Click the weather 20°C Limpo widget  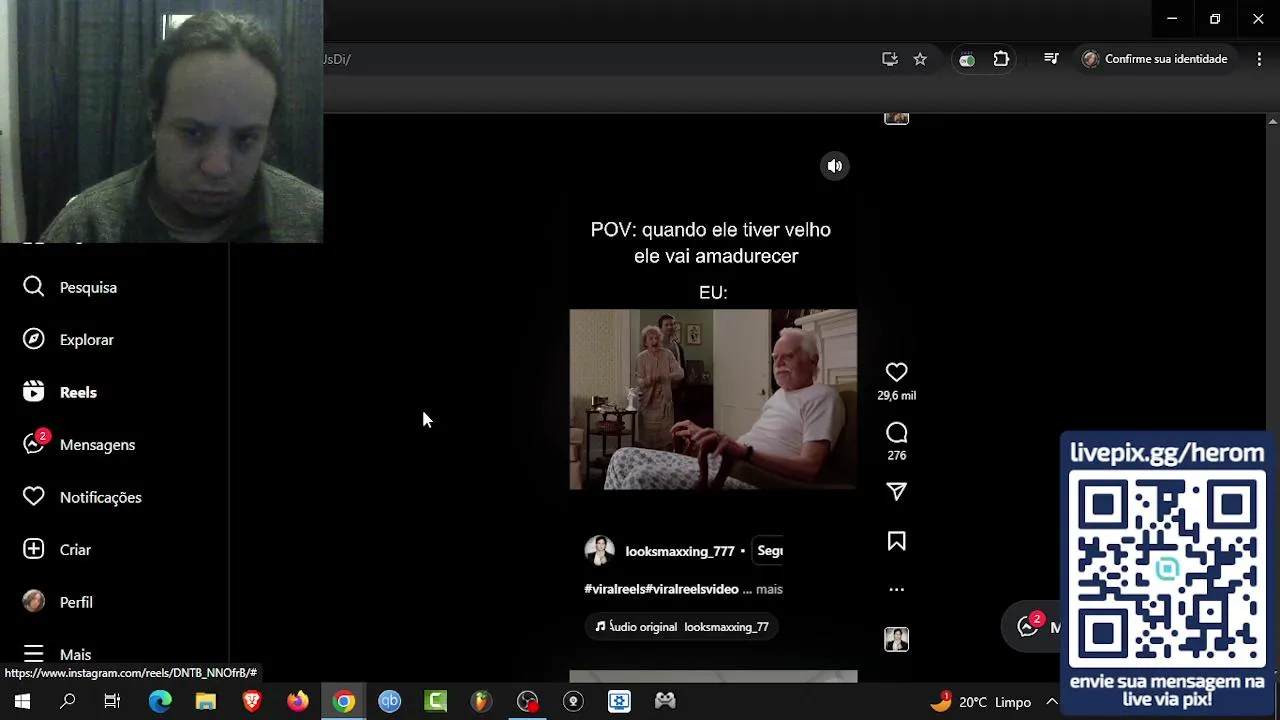click(980, 702)
